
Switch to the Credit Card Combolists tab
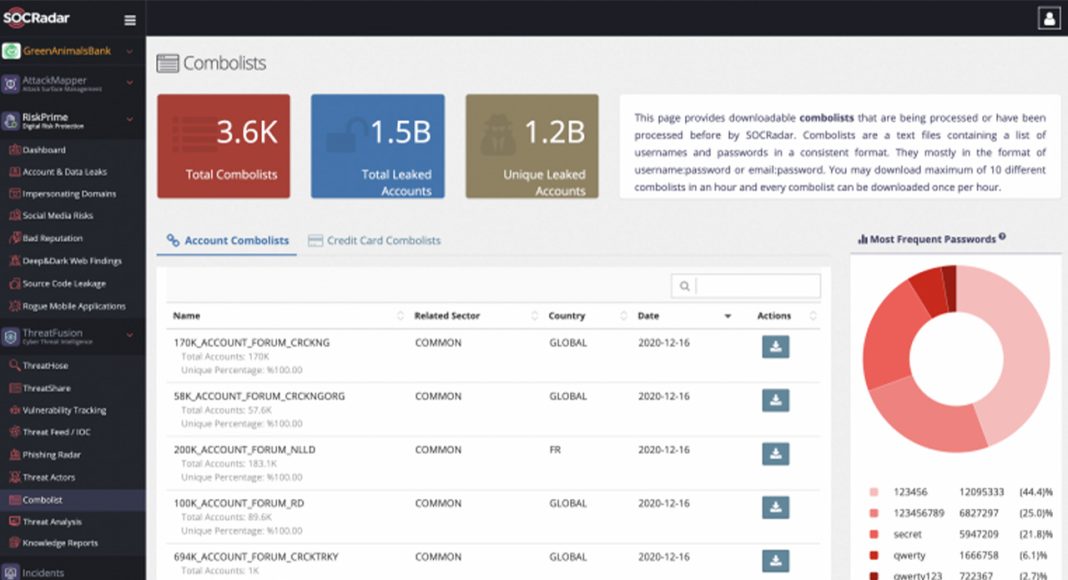374,240
